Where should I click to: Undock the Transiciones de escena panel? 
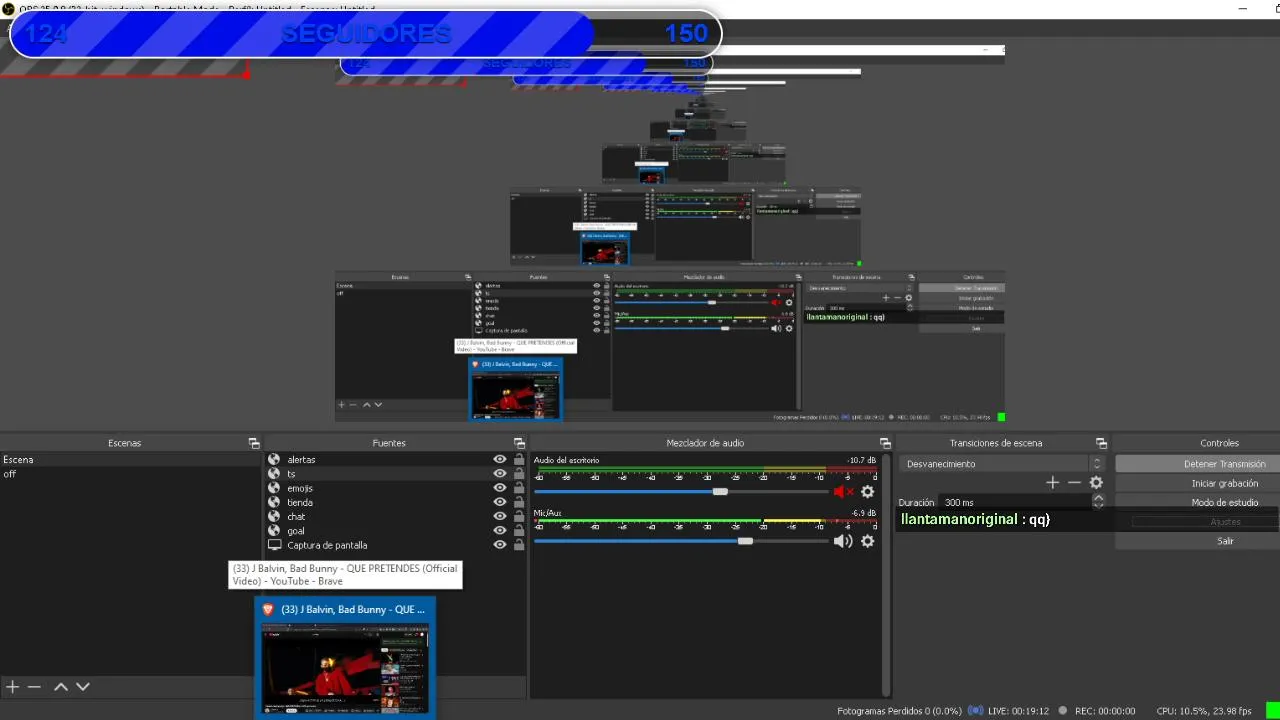pyautogui.click(x=1101, y=443)
